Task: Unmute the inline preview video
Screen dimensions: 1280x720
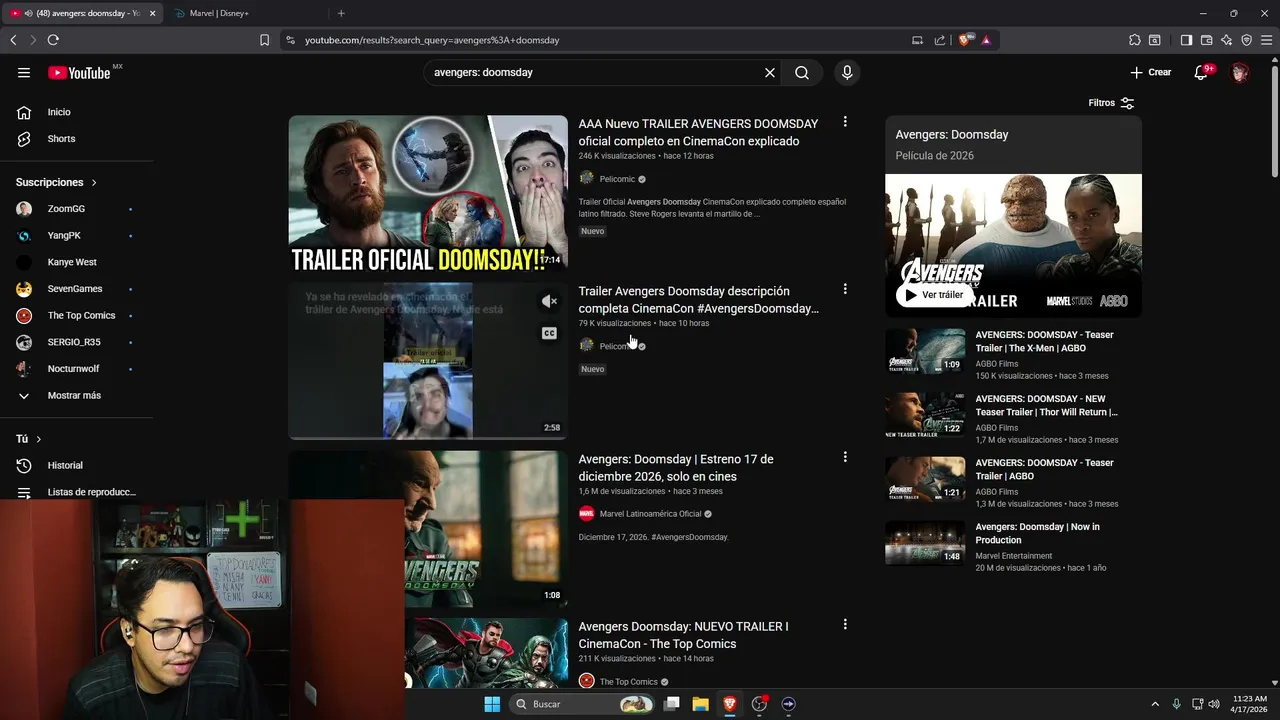Action: (x=549, y=301)
